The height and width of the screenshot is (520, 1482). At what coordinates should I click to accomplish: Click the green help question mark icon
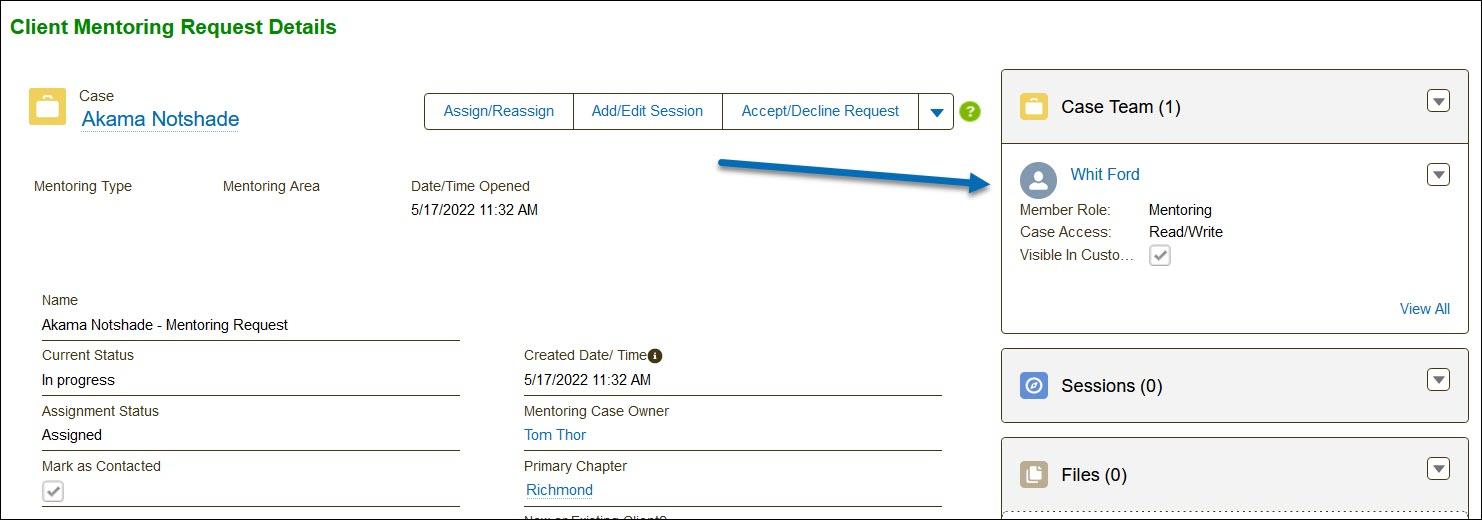(x=969, y=112)
